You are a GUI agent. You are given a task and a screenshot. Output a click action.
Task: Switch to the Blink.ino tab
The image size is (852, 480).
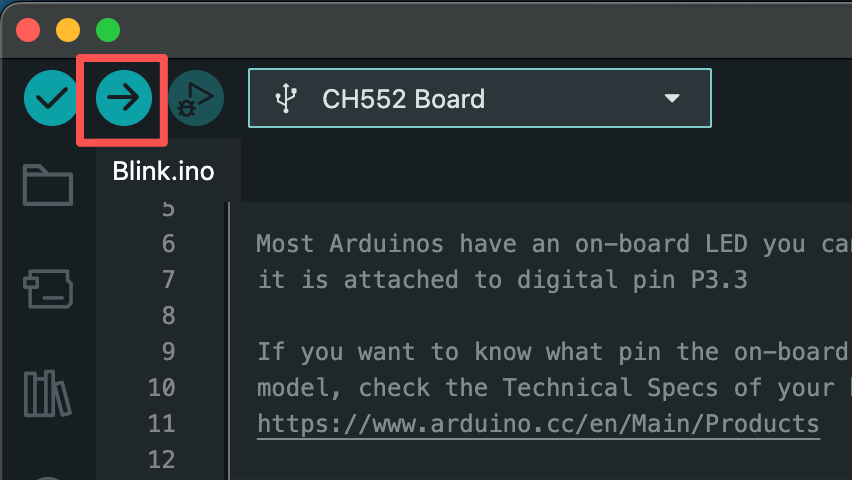(163, 170)
